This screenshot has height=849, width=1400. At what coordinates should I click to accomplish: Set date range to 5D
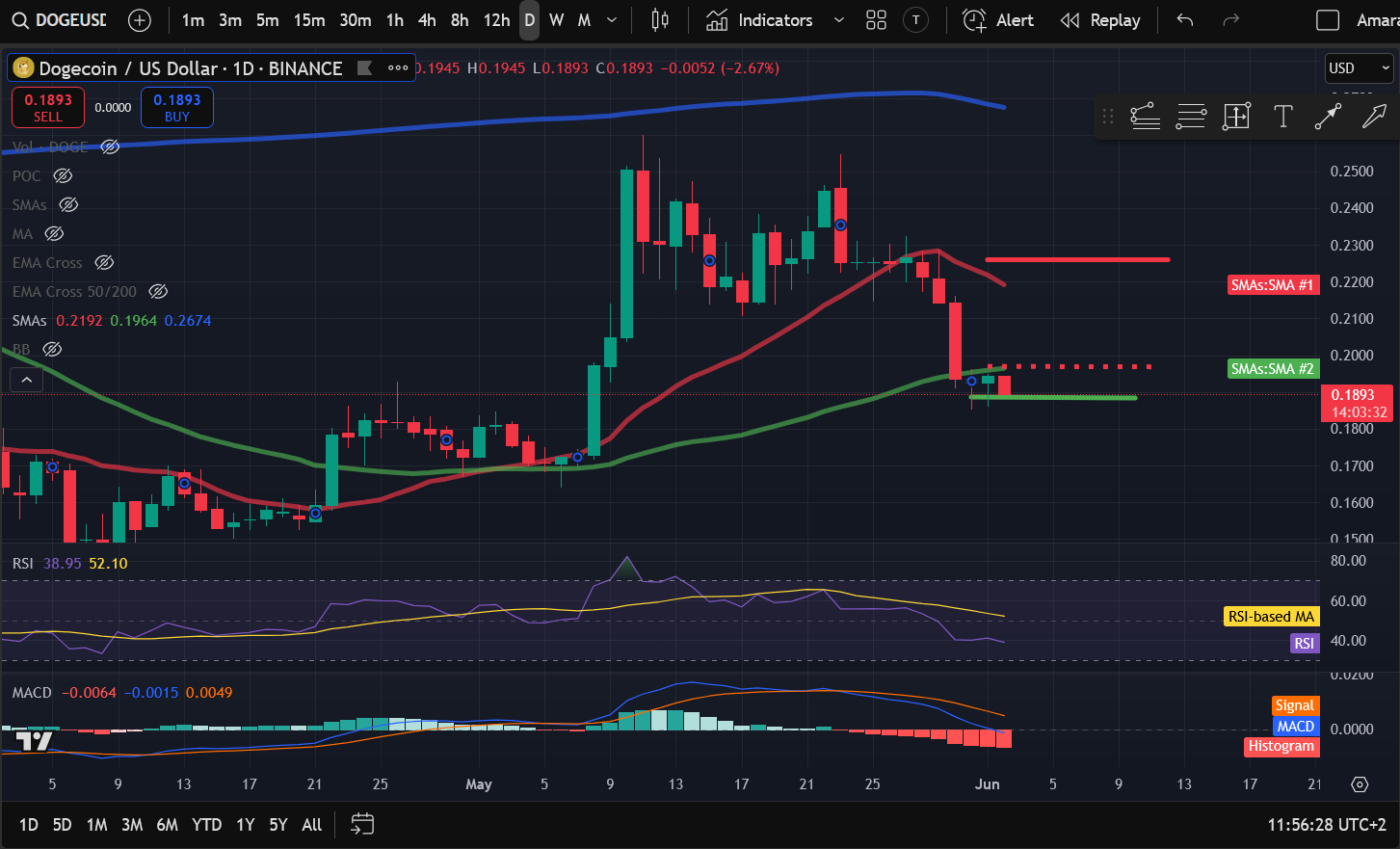coord(62,825)
